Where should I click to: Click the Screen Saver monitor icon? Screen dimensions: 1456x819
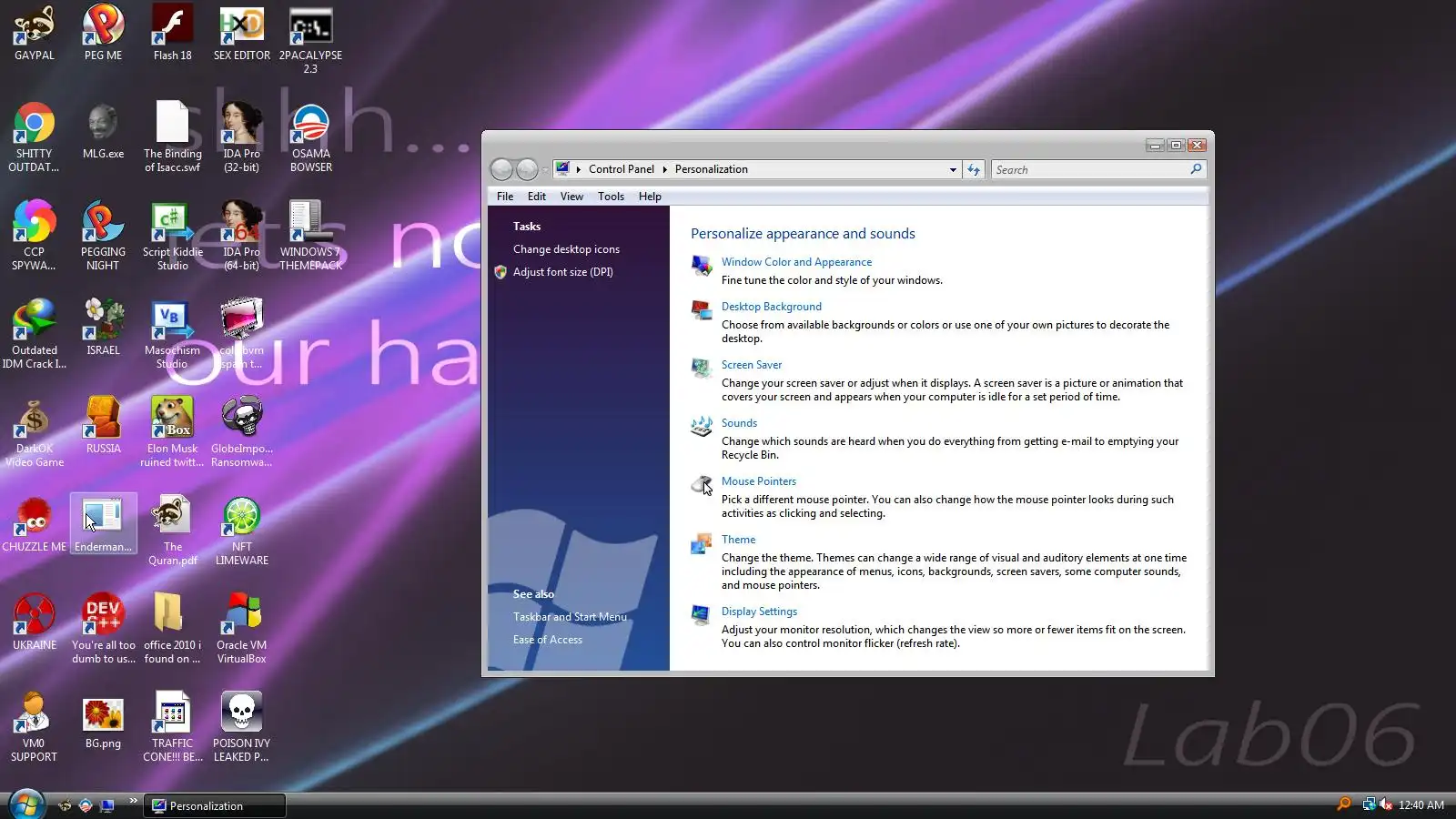point(701,368)
